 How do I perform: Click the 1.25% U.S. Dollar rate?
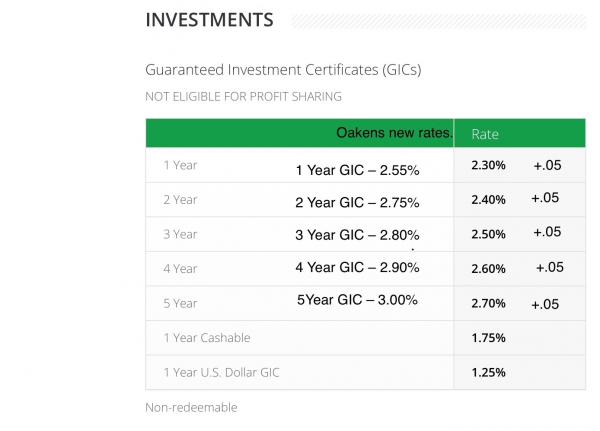coord(489,372)
